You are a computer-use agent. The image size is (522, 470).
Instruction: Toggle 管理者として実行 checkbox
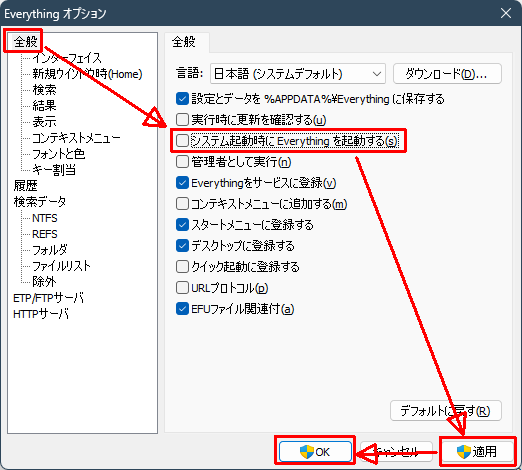click(182, 162)
